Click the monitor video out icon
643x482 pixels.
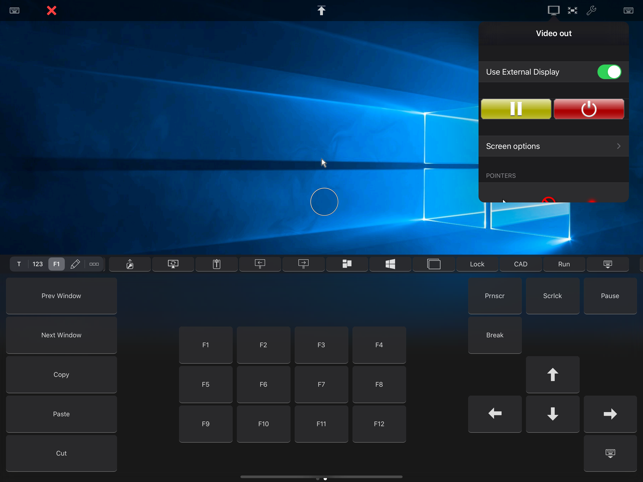point(554,10)
